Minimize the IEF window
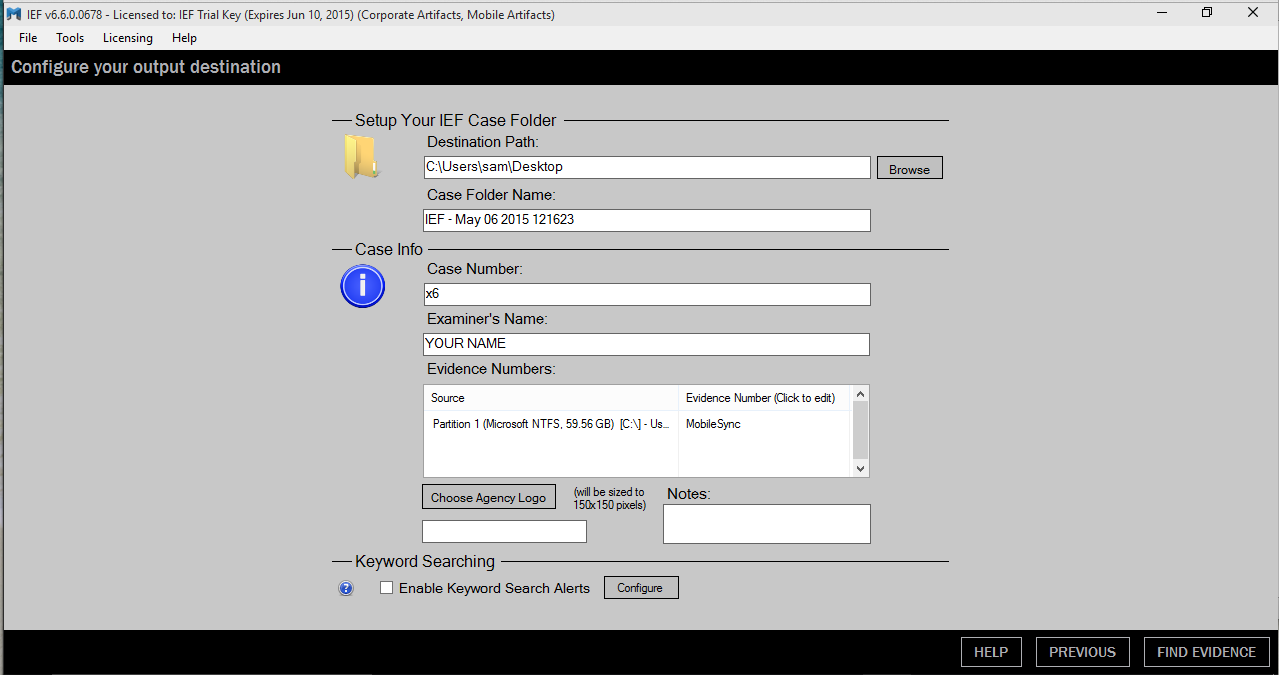 1162,13
